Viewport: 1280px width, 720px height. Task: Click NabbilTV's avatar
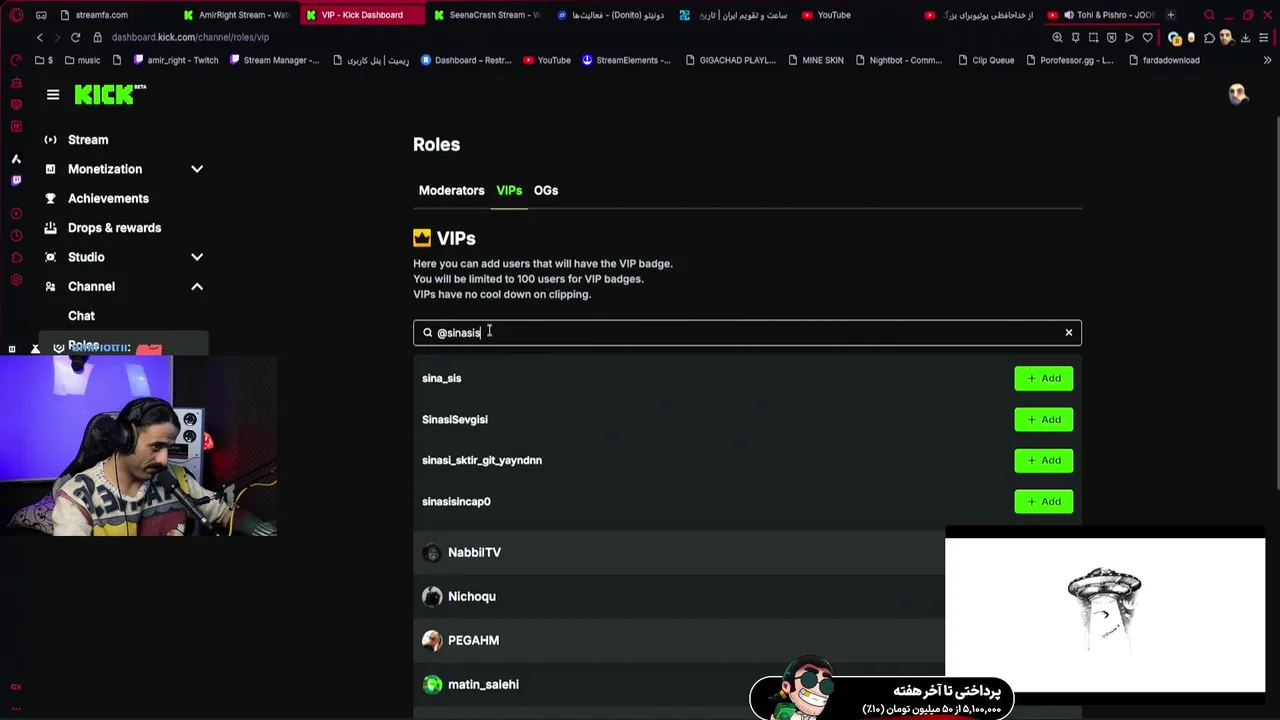coord(432,553)
